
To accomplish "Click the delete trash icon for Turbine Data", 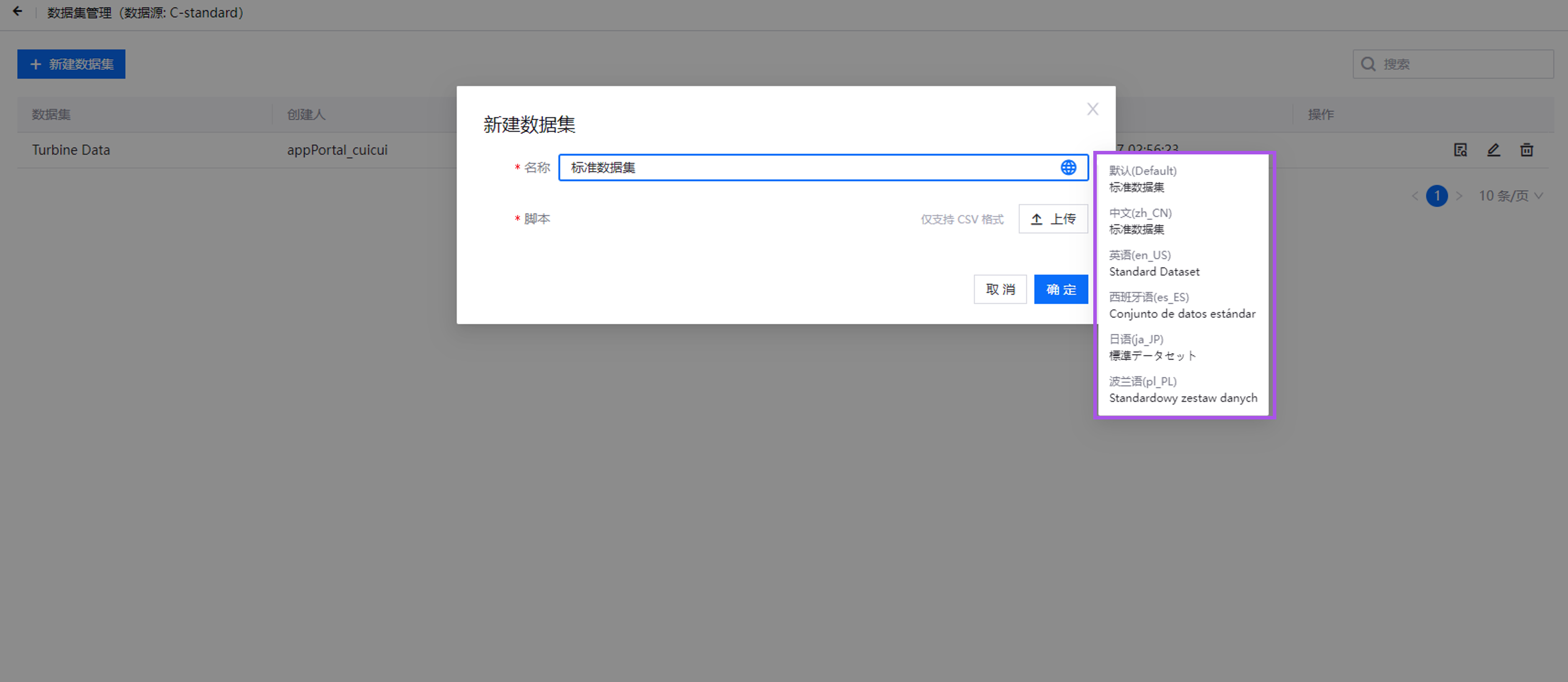I will click(x=1526, y=150).
